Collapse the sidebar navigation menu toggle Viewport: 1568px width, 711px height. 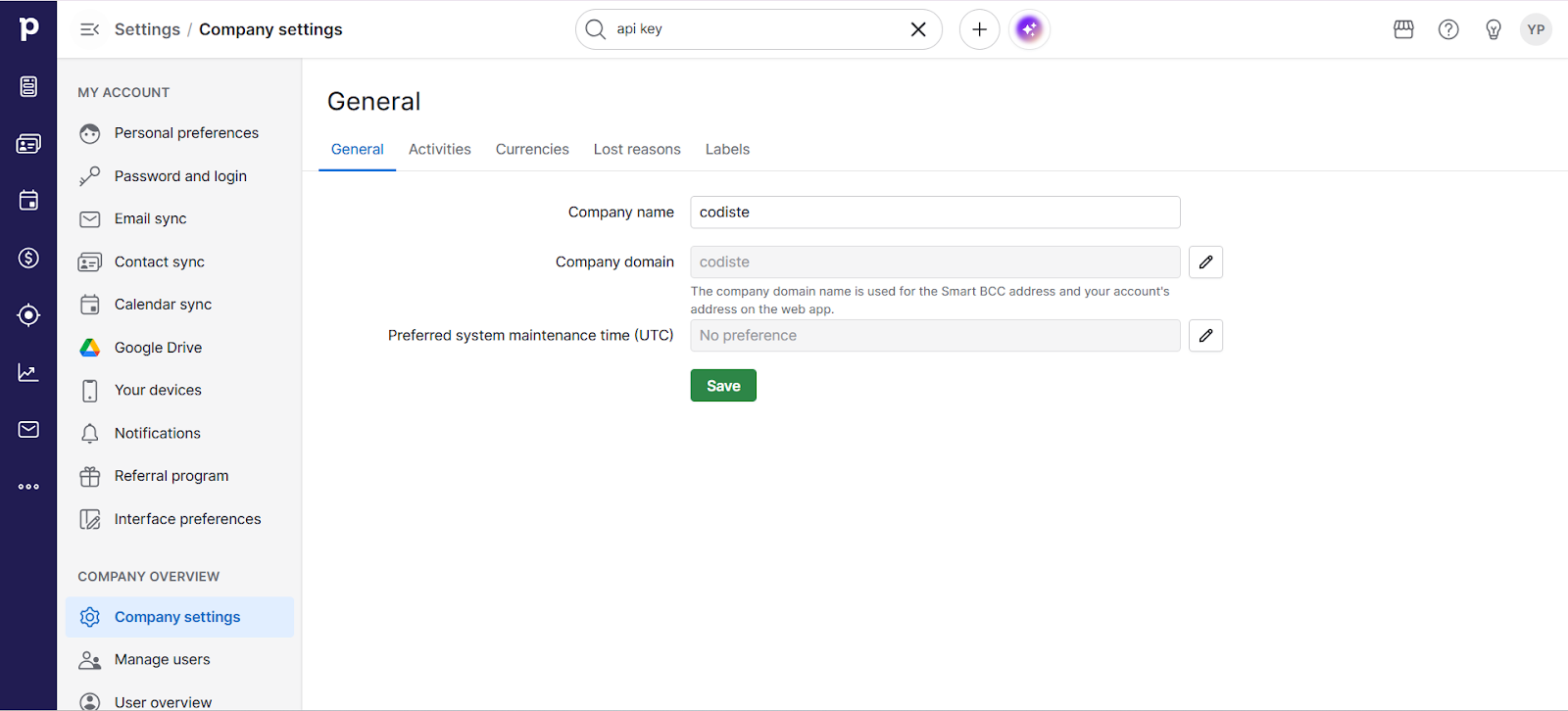tap(89, 29)
